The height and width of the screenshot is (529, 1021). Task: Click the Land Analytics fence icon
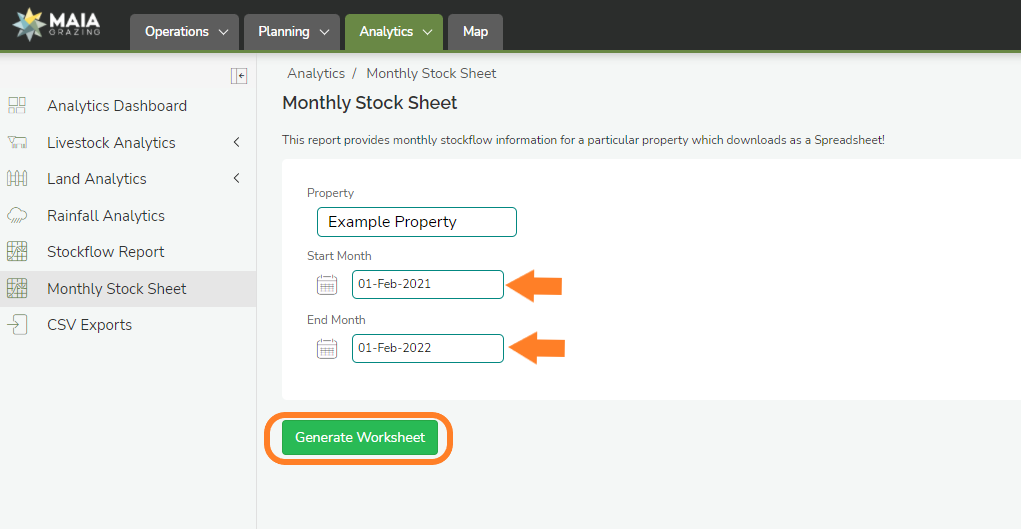tap(17, 179)
